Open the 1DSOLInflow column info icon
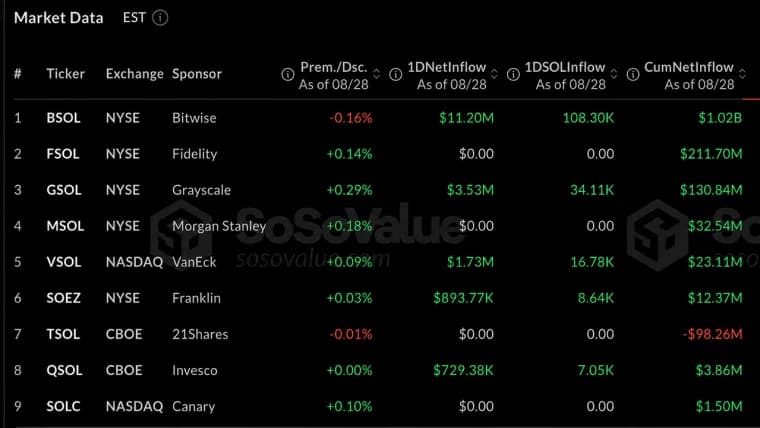The height and width of the screenshot is (428, 760). tap(513, 74)
